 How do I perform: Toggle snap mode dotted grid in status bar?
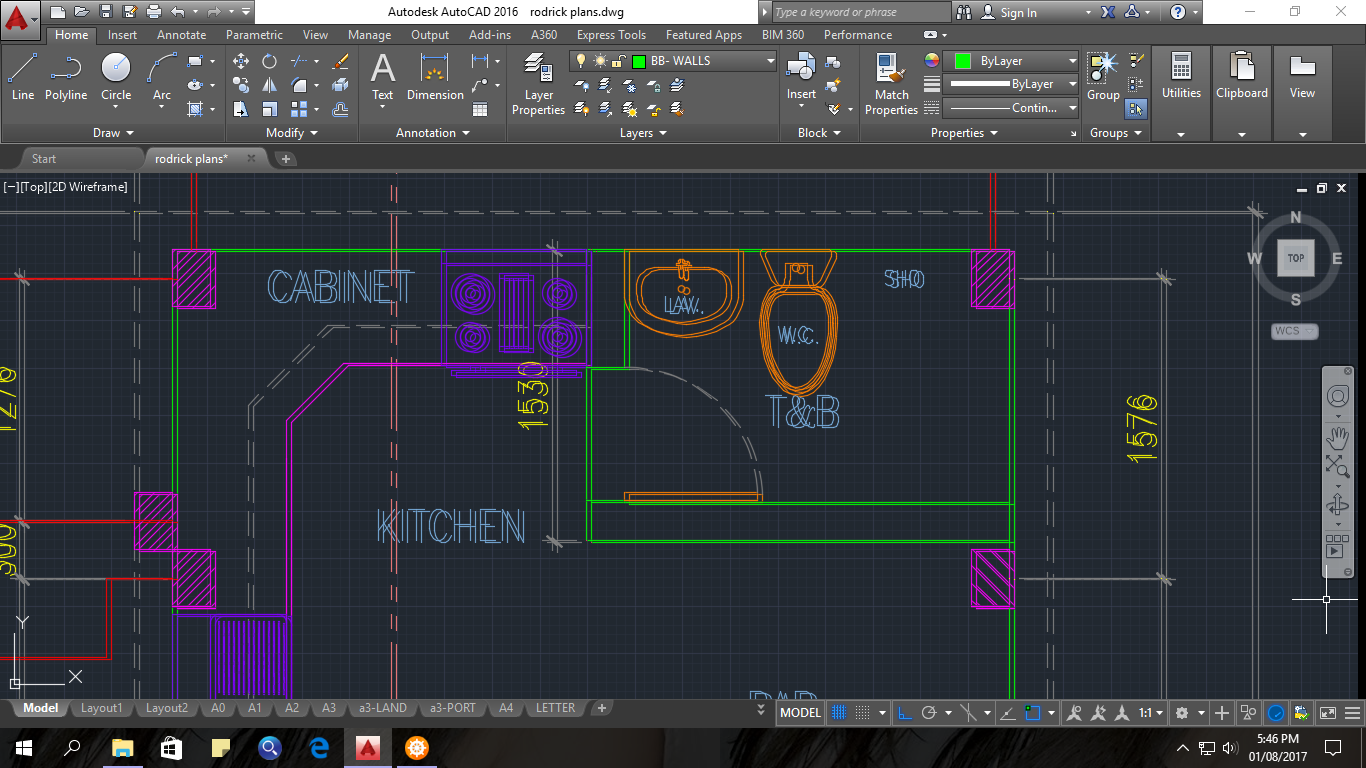click(x=863, y=713)
